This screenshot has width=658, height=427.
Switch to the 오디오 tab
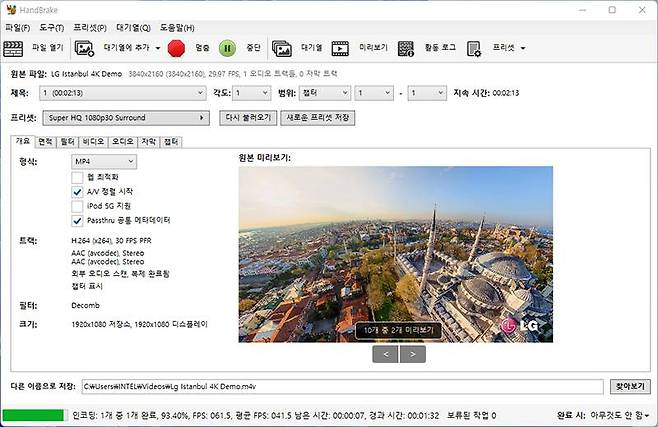(123, 142)
